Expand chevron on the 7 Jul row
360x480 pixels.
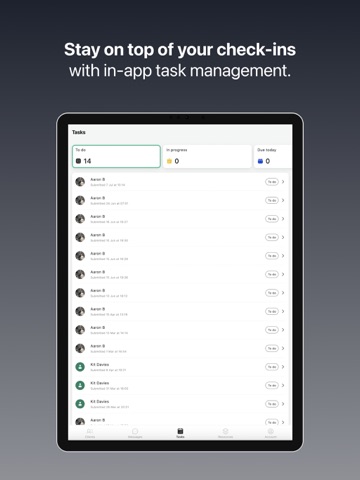pyautogui.click(x=283, y=182)
